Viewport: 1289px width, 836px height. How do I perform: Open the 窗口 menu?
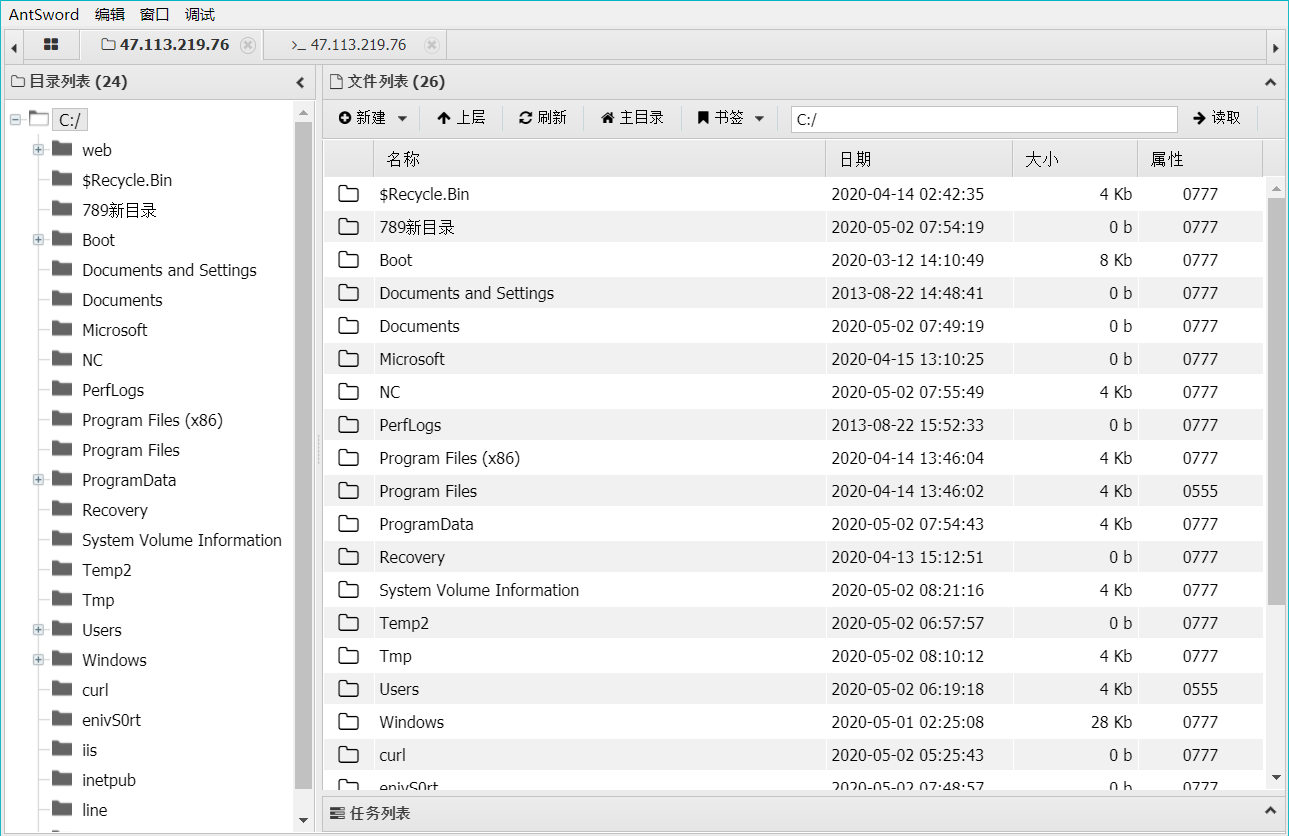155,14
